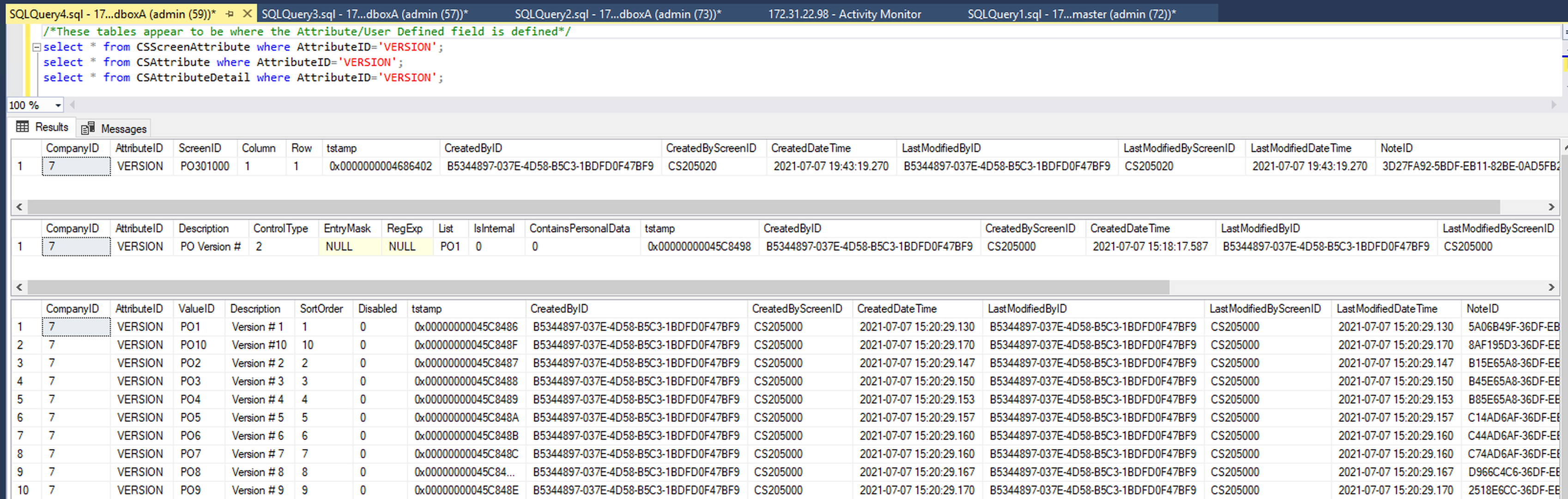Screen dimensions: 1568x499
Task: Click CSAttributeDetail in the query editor
Action: click(193, 77)
